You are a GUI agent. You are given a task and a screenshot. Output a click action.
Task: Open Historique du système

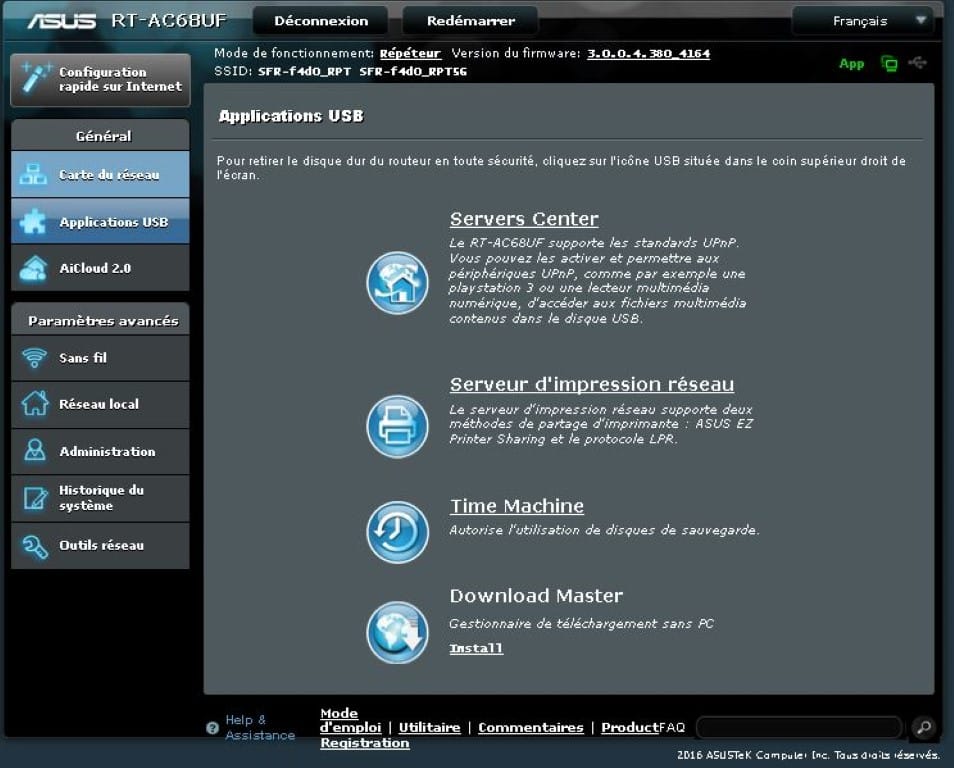(100, 498)
